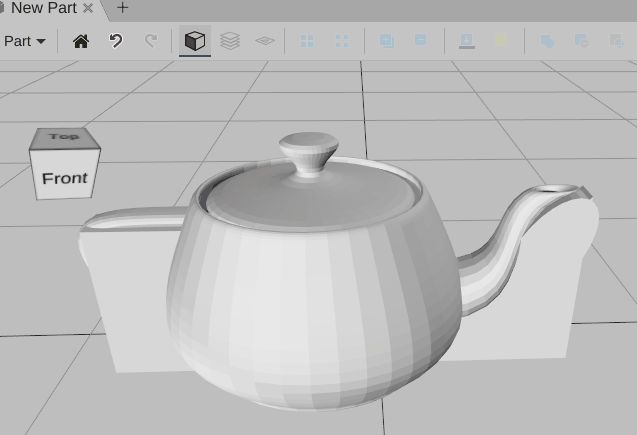Select the solid cube view mode
Screen dimensions: 637x435
click(x=195, y=41)
